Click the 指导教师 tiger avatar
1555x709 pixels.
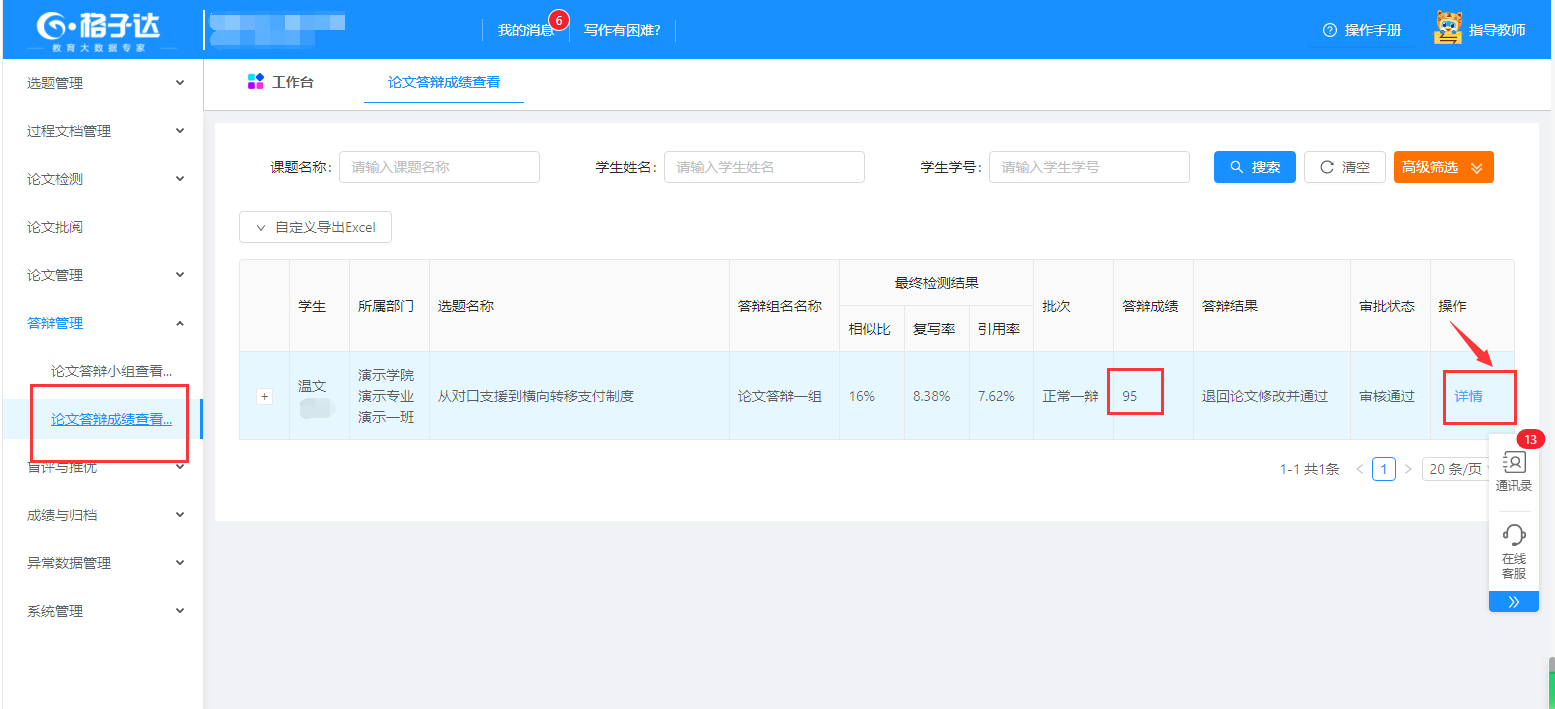(1447, 29)
